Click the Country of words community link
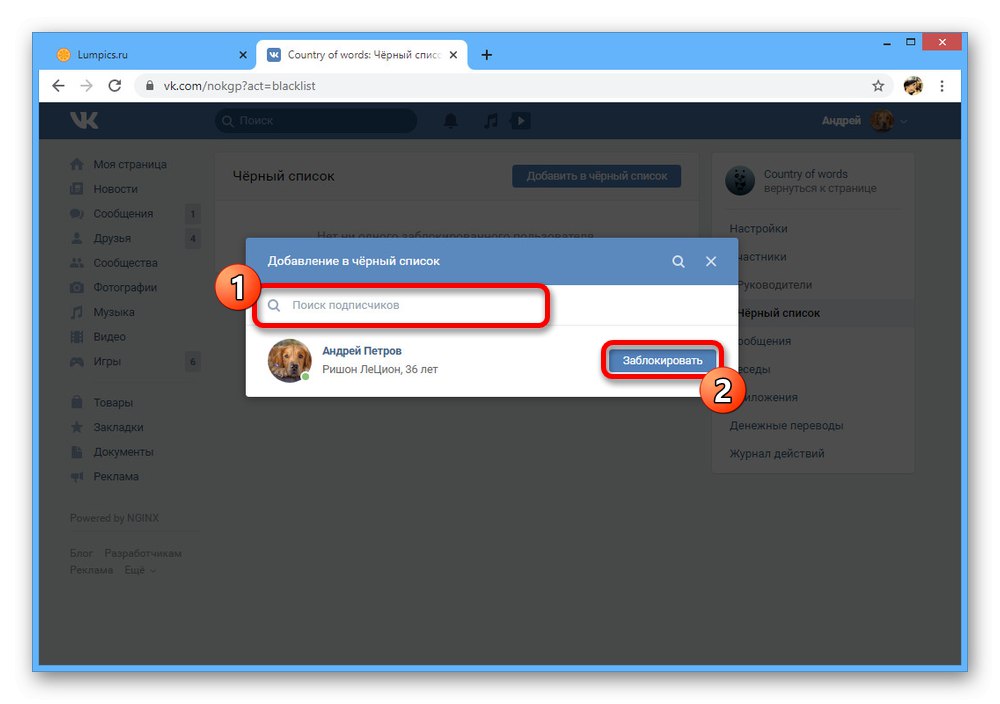Viewport: 1000px width, 704px height. [x=805, y=174]
